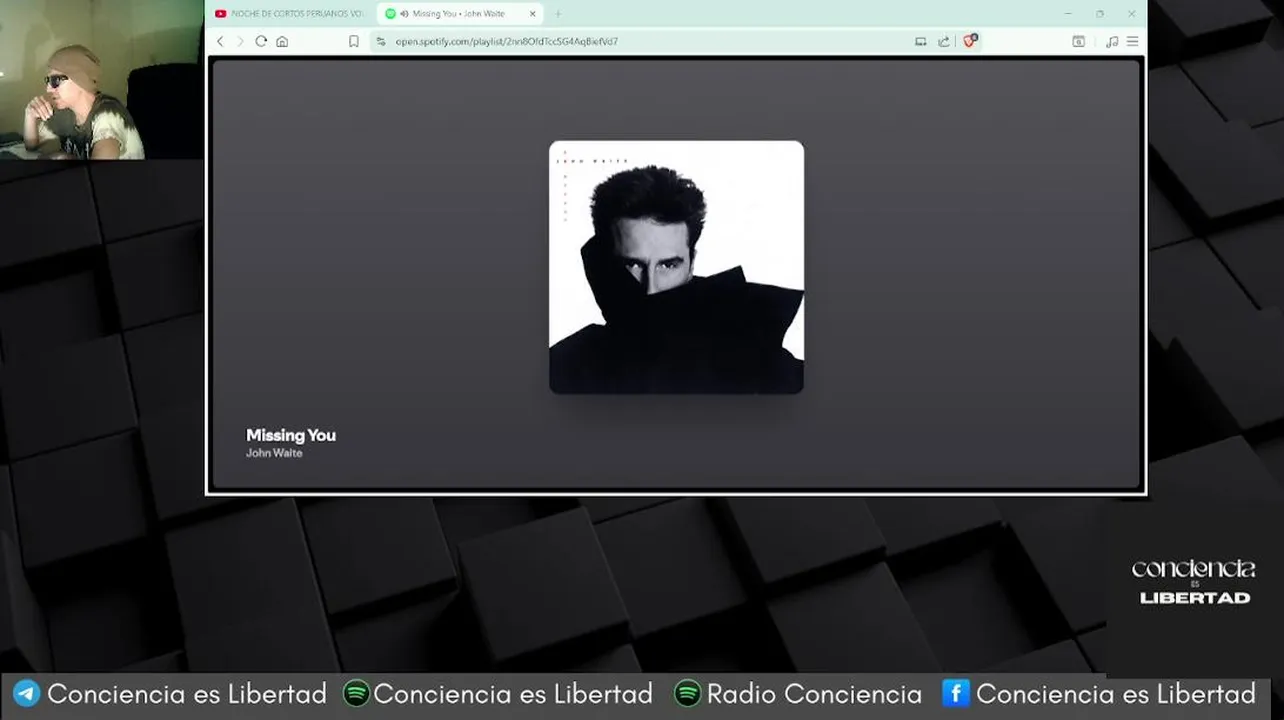Viewport: 1284px width, 720px height.
Task: Close the browser window
Action: pos(1131,14)
